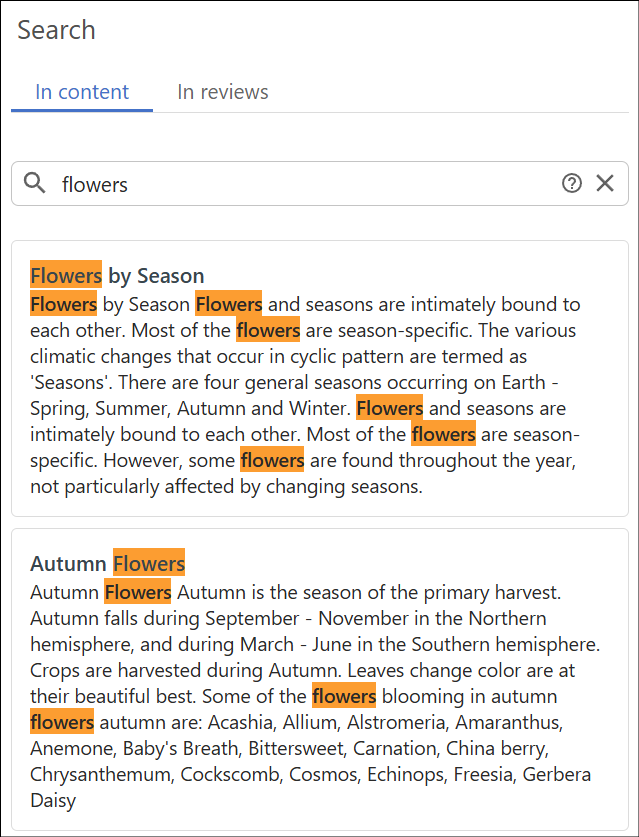Screen dimensions: 639x837
Task: Clear the search query with X
Action: pyautogui.click(x=605, y=183)
